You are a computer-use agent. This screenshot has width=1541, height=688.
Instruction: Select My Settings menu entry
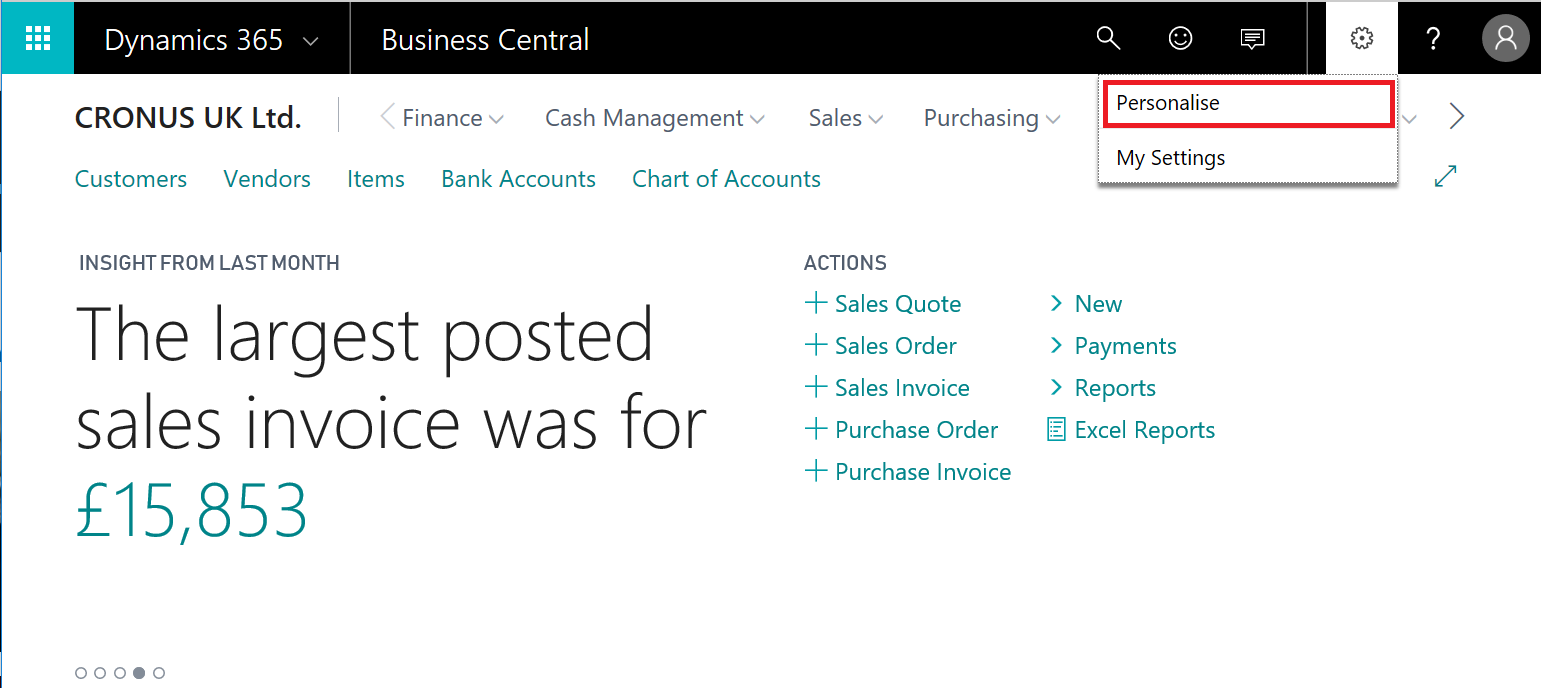click(x=1170, y=158)
